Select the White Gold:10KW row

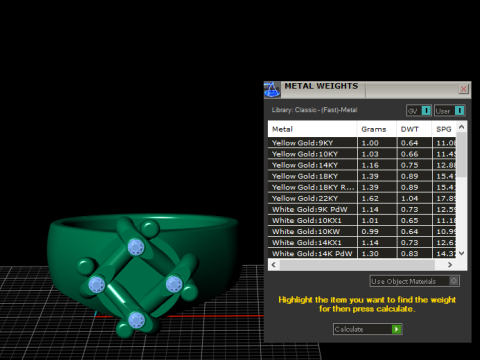(x=362, y=231)
